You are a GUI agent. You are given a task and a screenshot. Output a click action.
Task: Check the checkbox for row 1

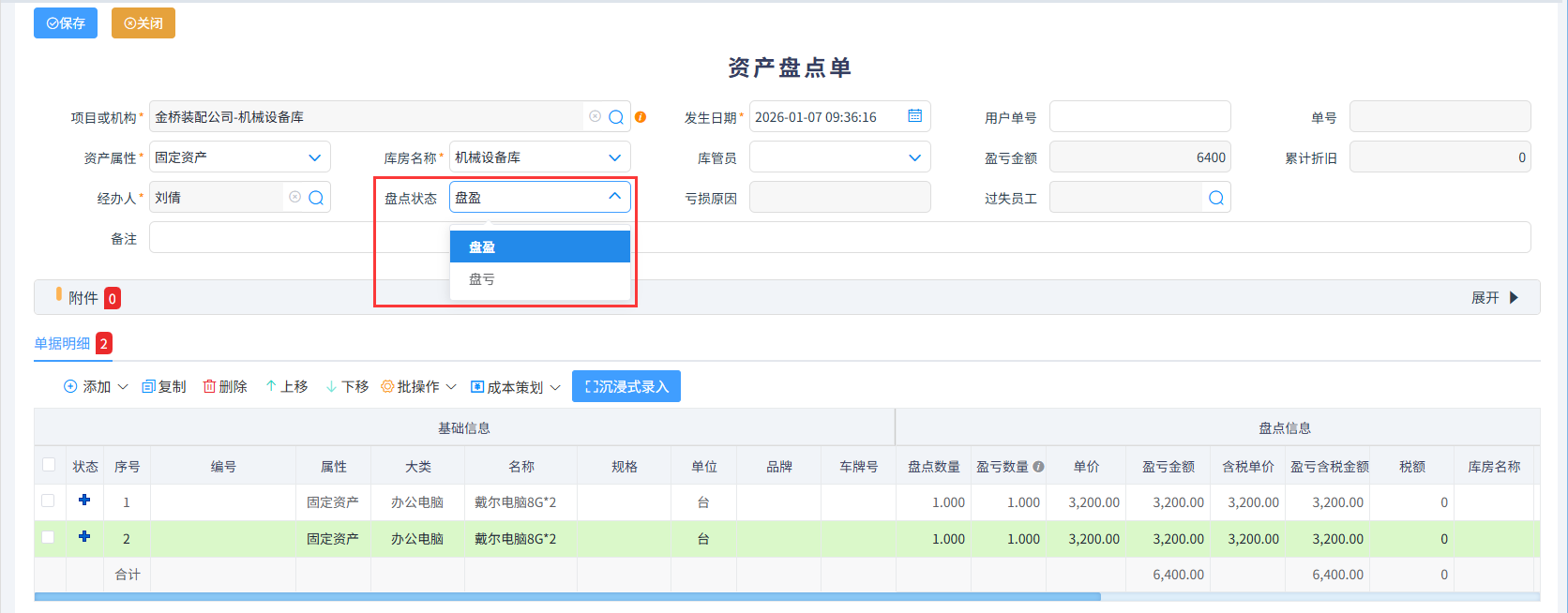(48, 501)
